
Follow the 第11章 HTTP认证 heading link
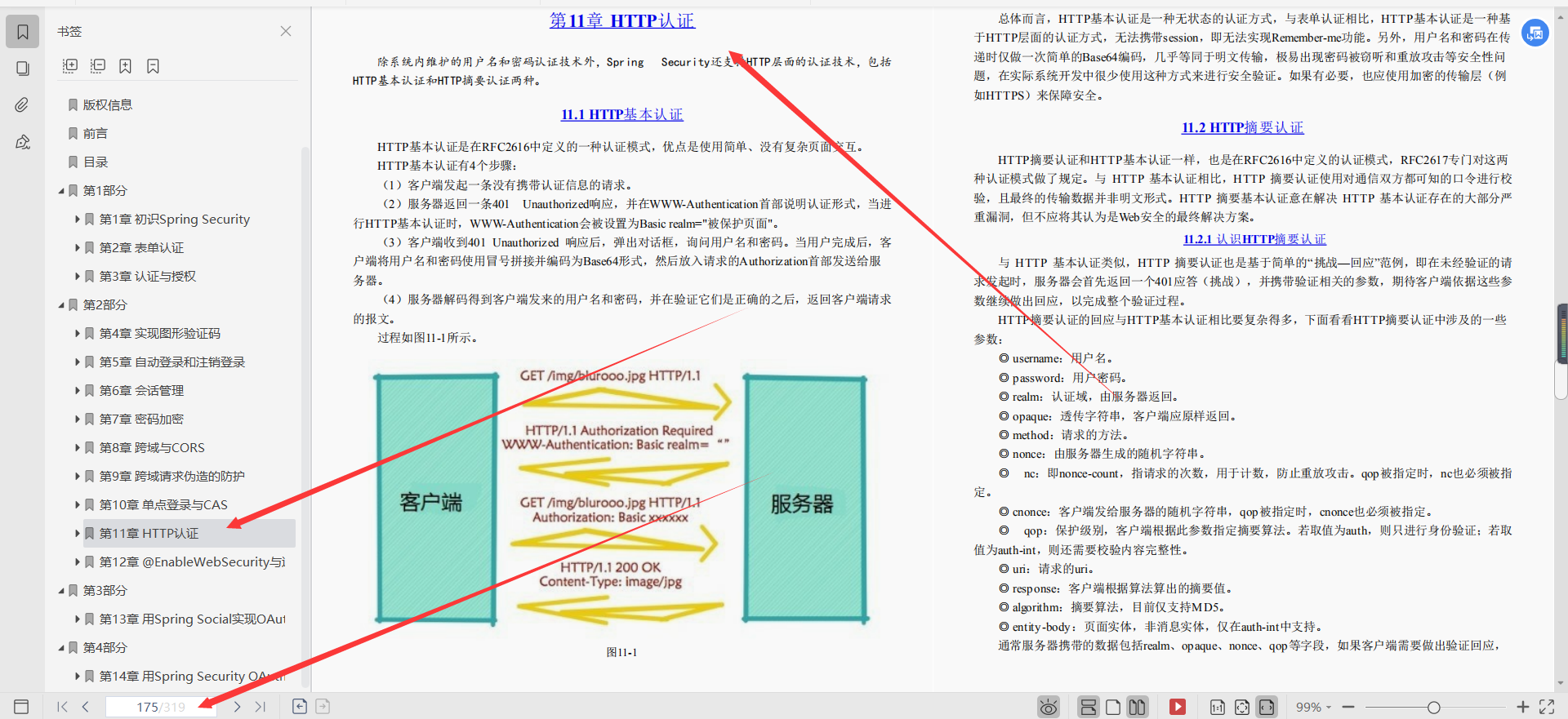[x=621, y=20]
